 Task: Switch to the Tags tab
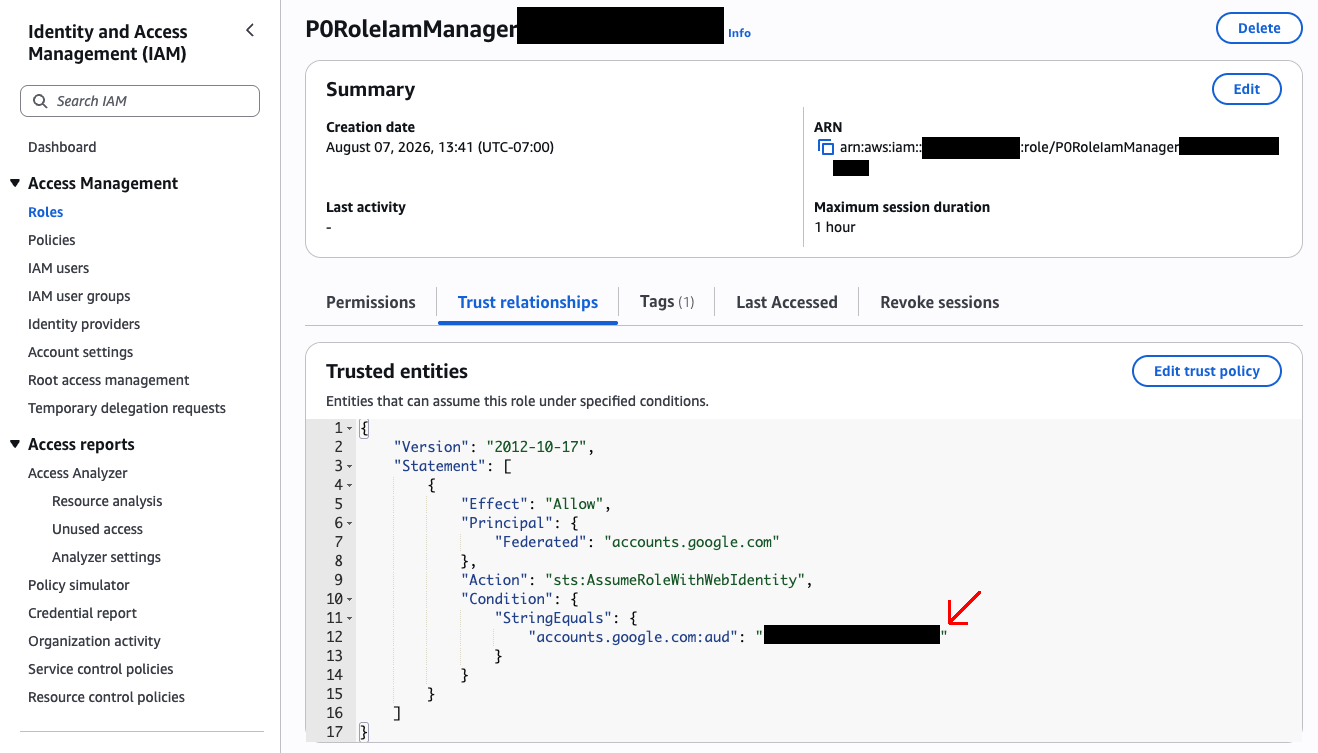tap(667, 302)
